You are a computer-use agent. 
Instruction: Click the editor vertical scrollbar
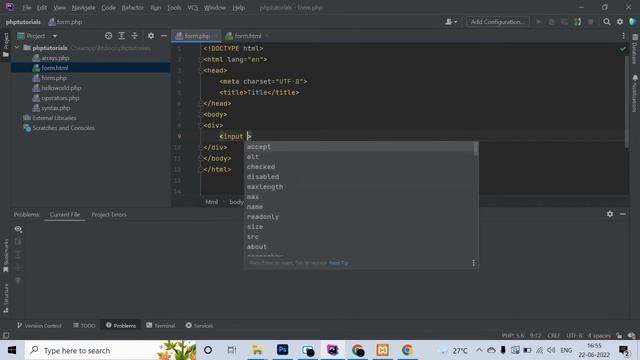coord(627,102)
